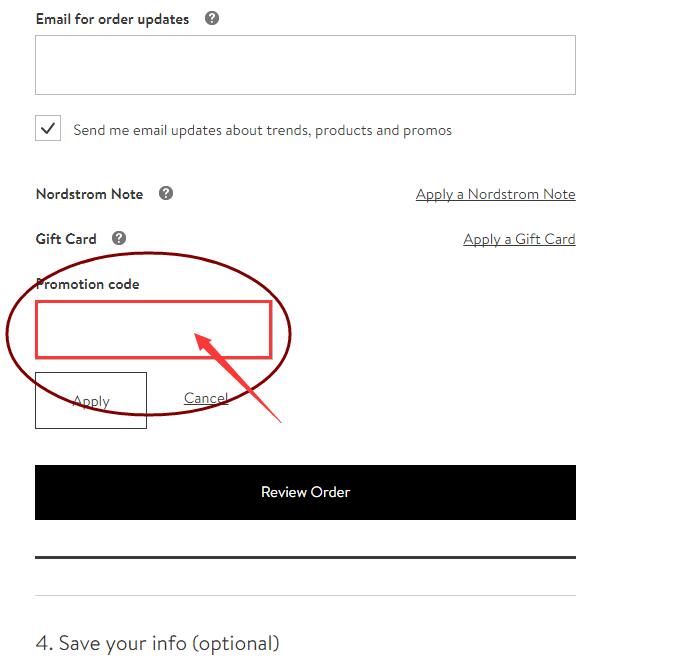Click the thin gray separator above Save your info
700x659 pixels.
pyautogui.click(x=305, y=595)
